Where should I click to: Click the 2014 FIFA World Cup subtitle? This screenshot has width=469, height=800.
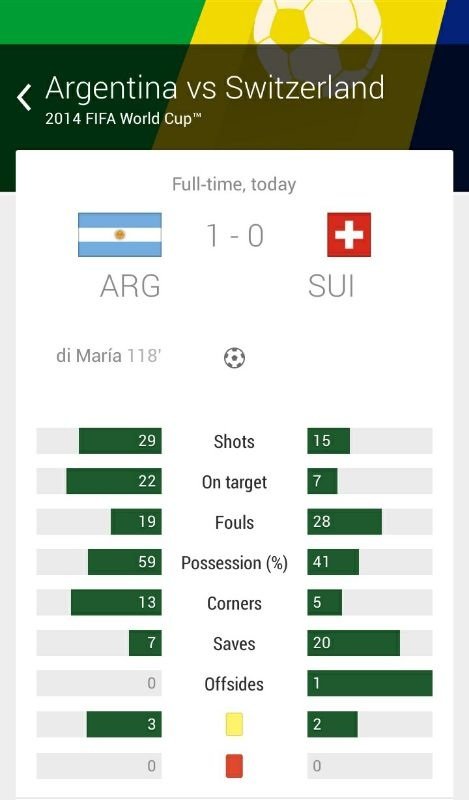[123, 119]
